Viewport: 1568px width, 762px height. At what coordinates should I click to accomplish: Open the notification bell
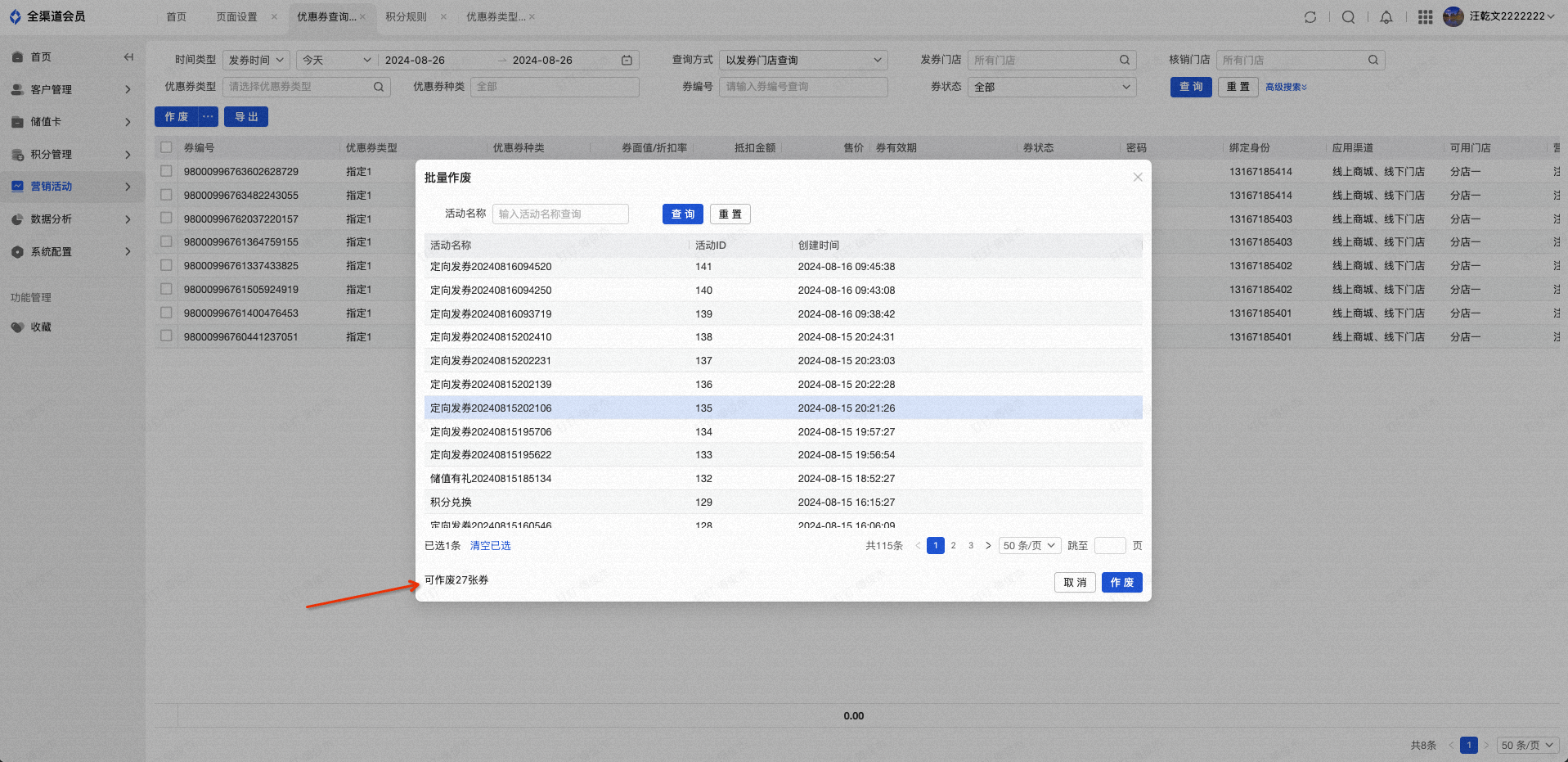(x=1386, y=17)
